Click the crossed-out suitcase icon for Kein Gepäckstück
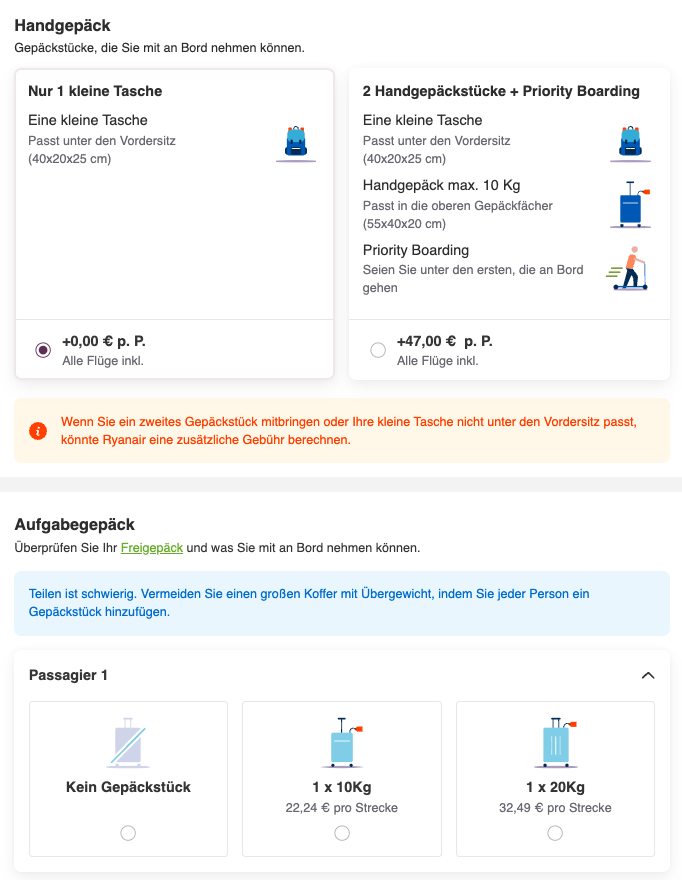The height and width of the screenshot is (880, 682). tap(128, 742)
